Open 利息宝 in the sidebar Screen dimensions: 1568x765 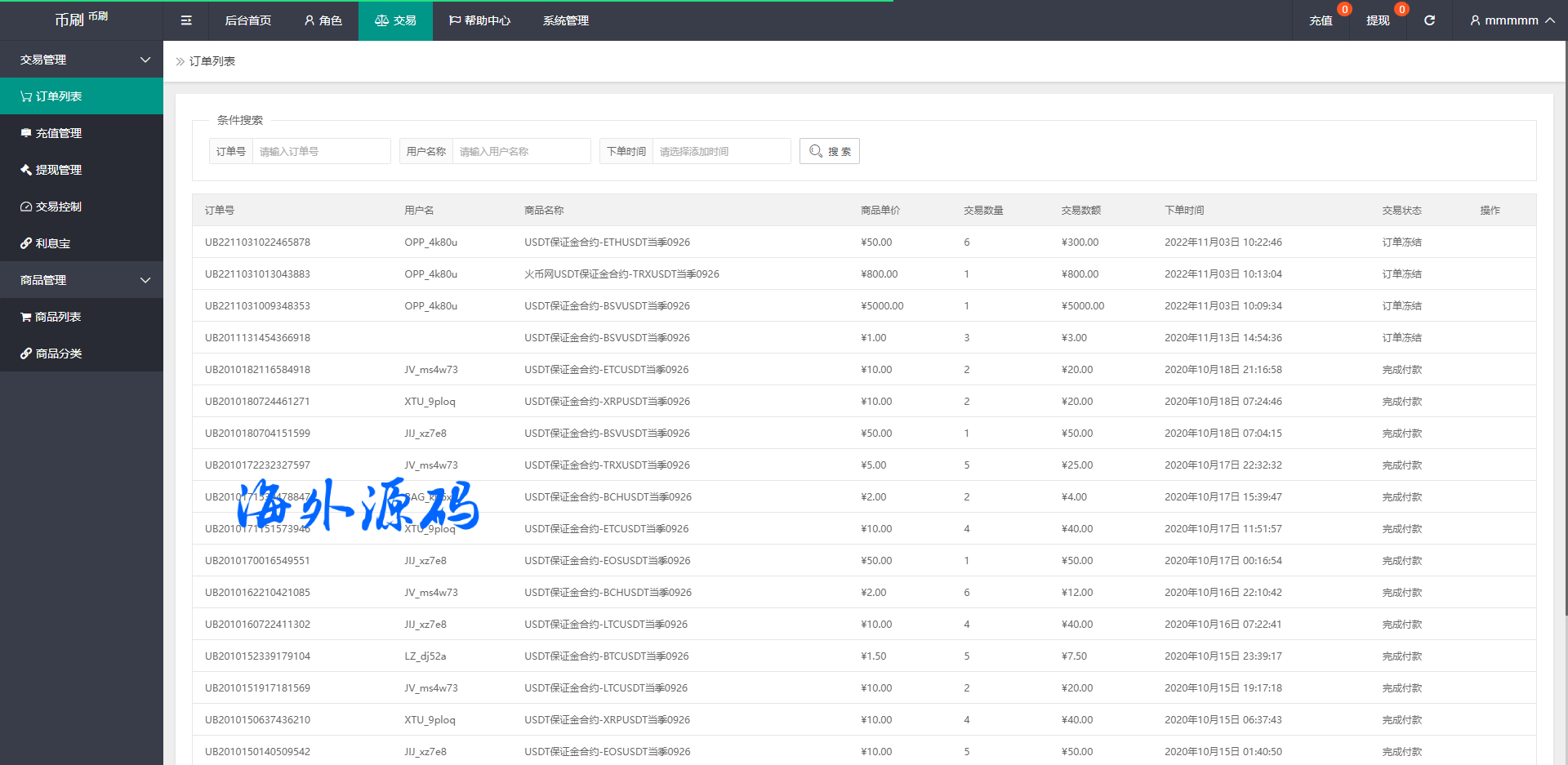52,243
